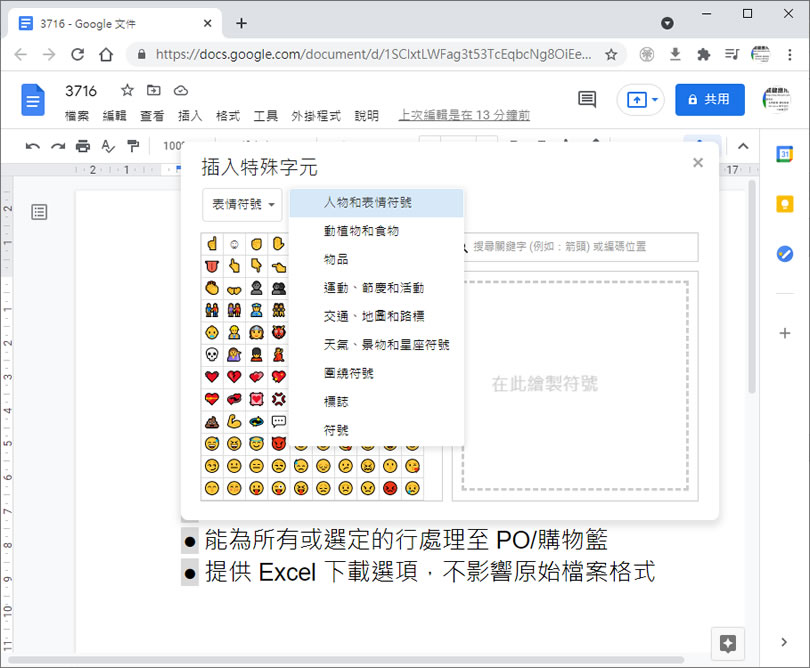Open Google Calendar in side panel
The image size is (810, 668).
coord(785,154)
